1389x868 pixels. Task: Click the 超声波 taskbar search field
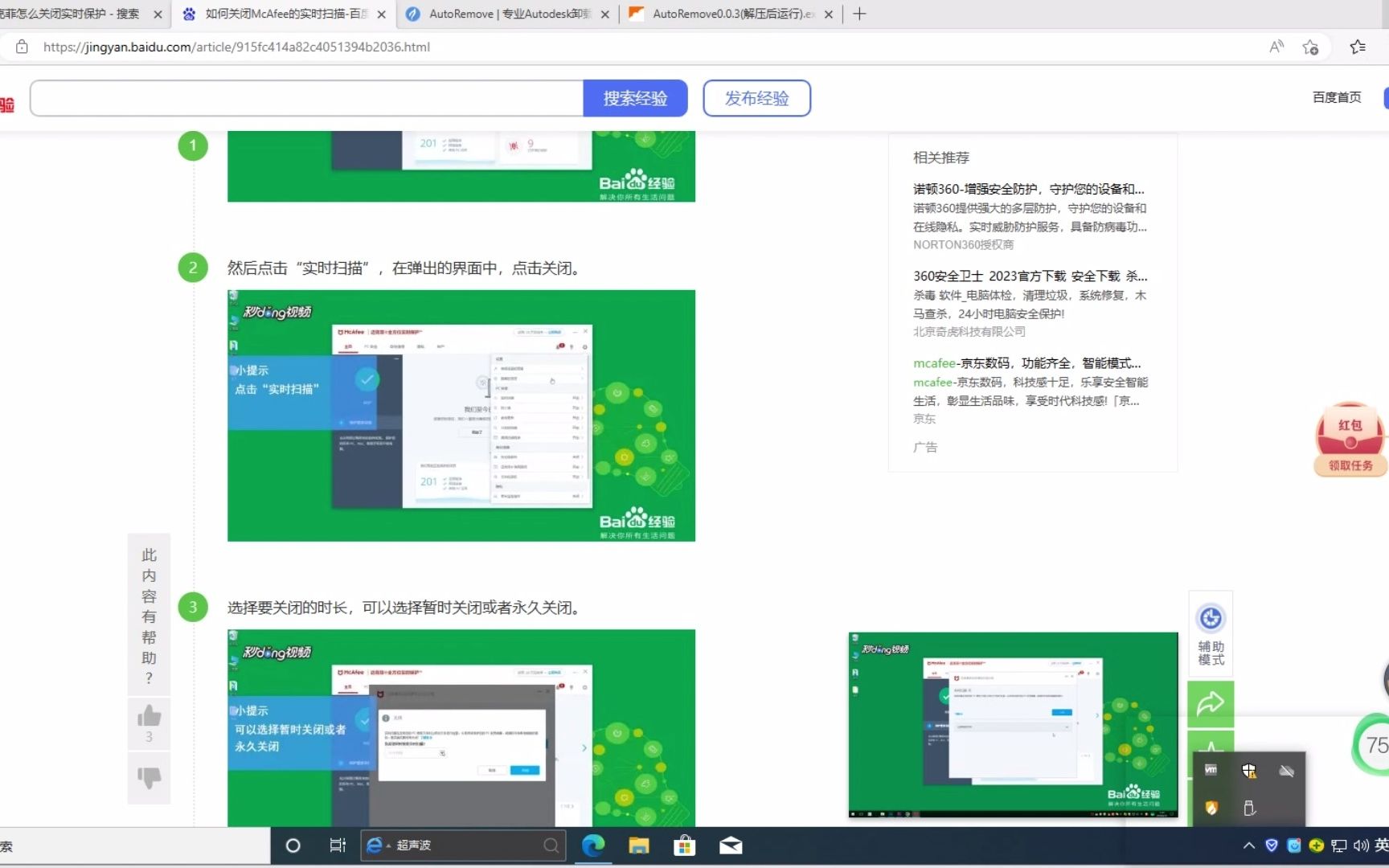click(x=463, y=845)
